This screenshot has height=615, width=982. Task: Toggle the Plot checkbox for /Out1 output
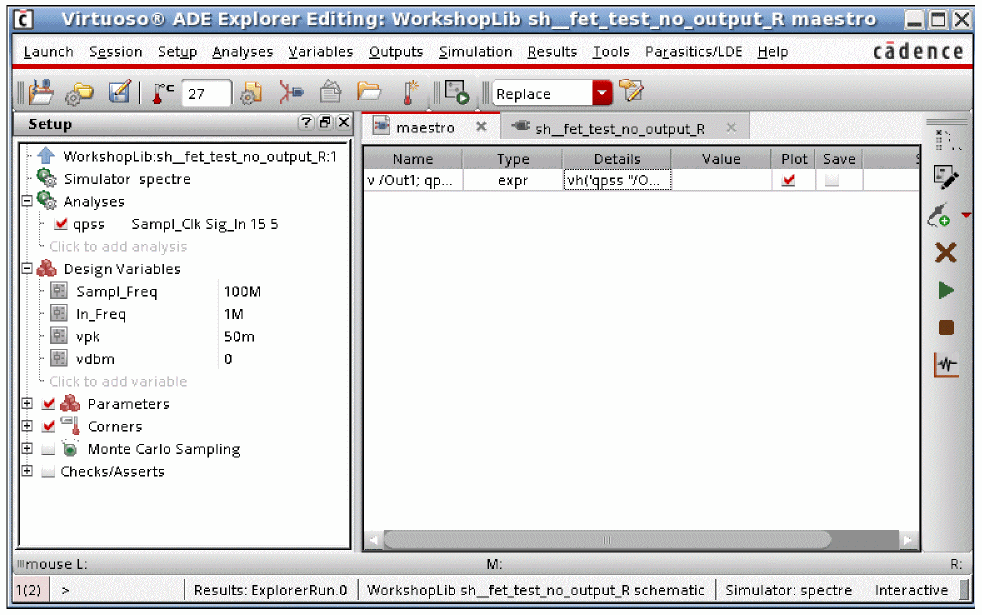789,180
